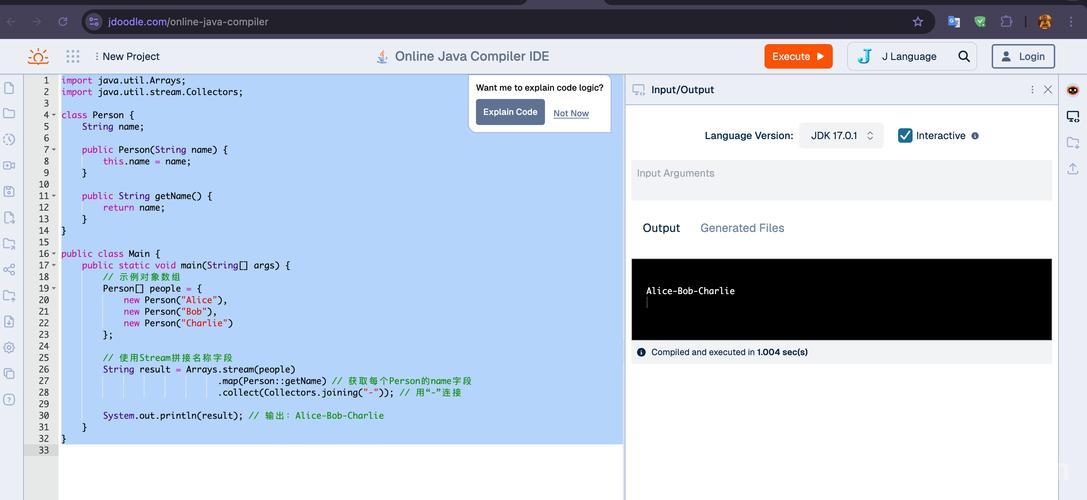Open the help question mark icon
The height and width of the screenshot is (500, 1087).
9,399
